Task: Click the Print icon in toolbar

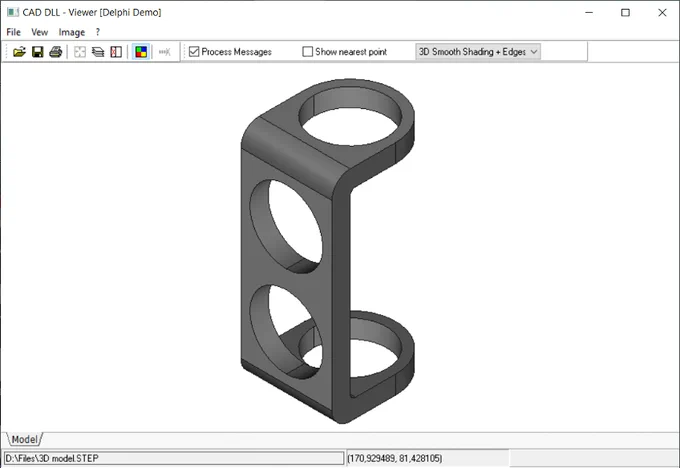Action: 56,52
